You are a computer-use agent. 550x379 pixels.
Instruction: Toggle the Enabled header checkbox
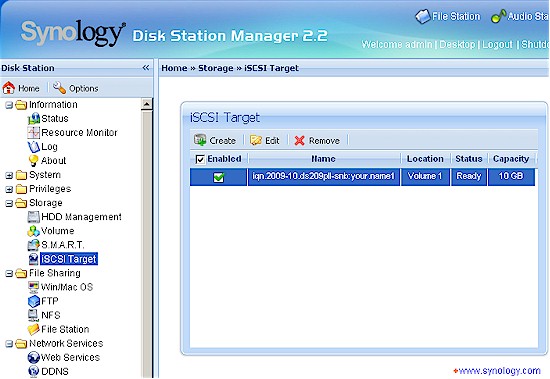tap(200, 160)
